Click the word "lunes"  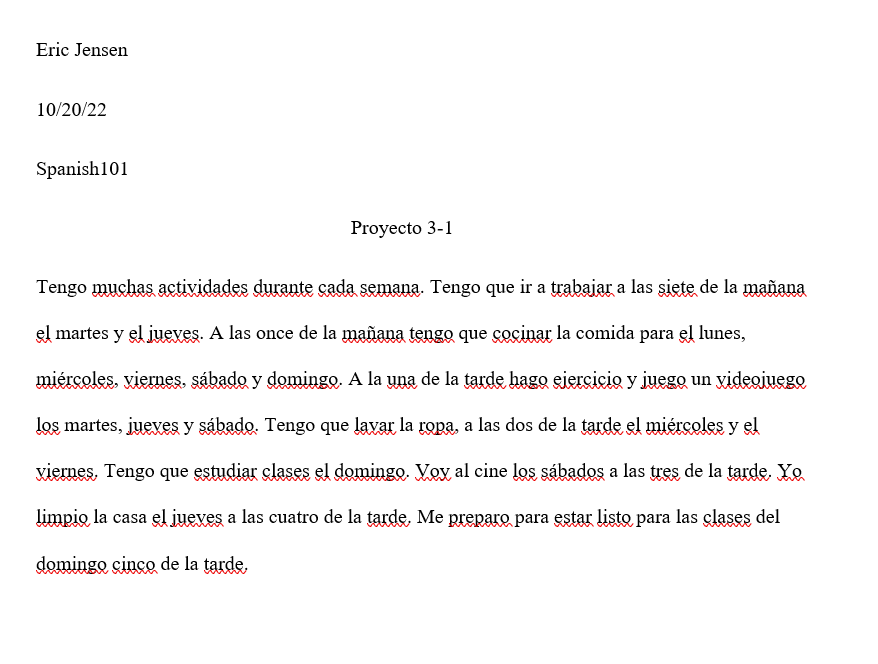(720, 333)
